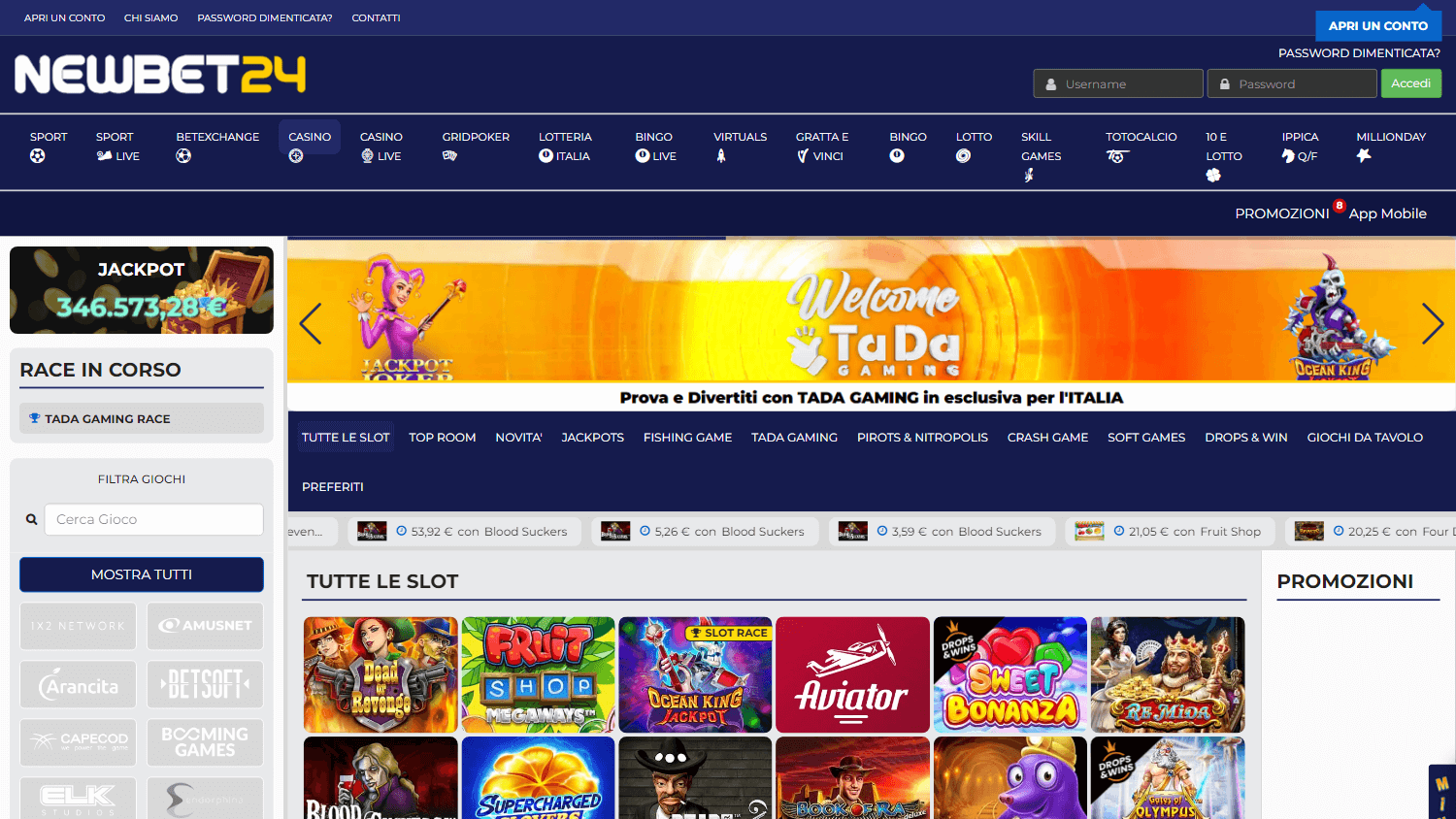This screenshot has height=819, width=1456.
Task: Open Password Dimenticata link under Apri un Conto
Action: [x=1359, y=53]
